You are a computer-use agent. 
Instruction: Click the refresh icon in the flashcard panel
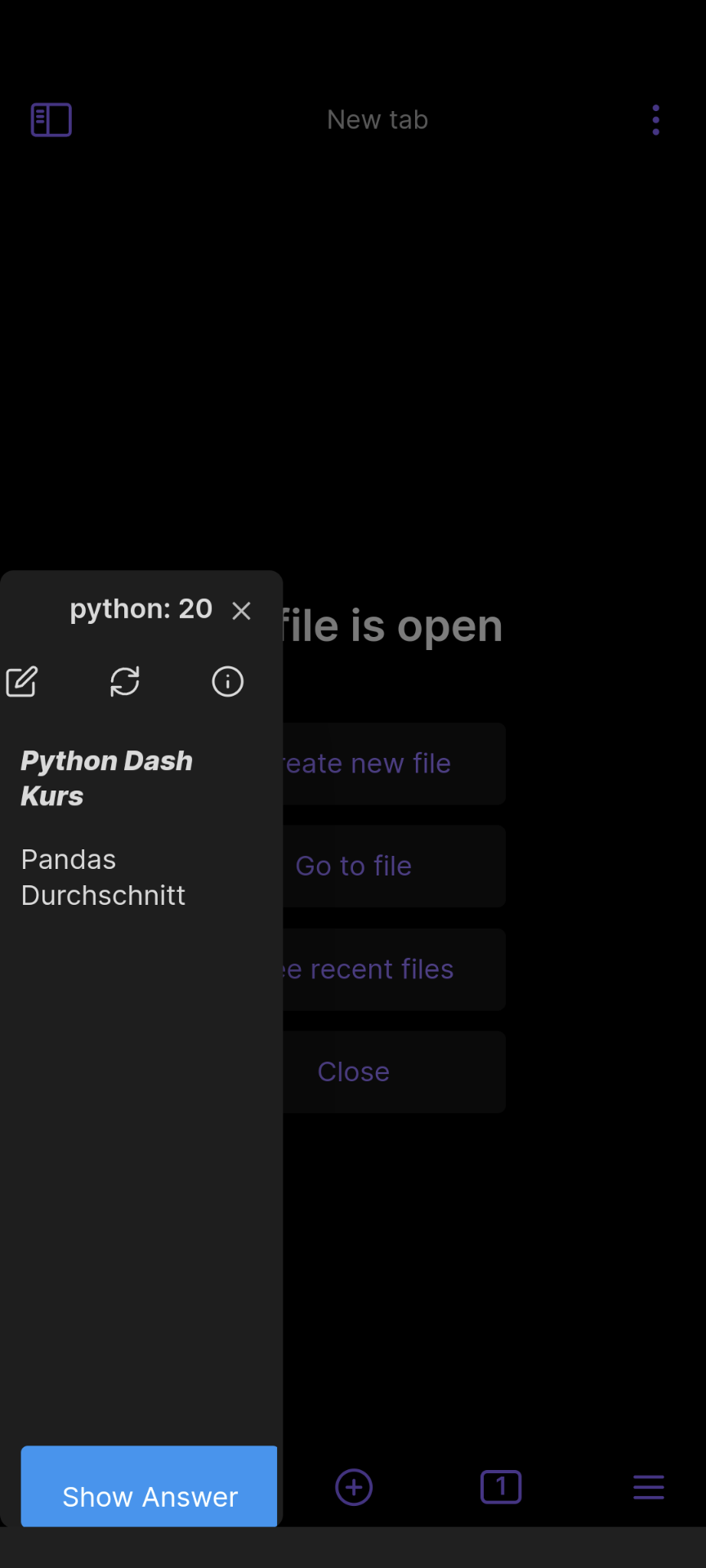click(x=125, y=681)
